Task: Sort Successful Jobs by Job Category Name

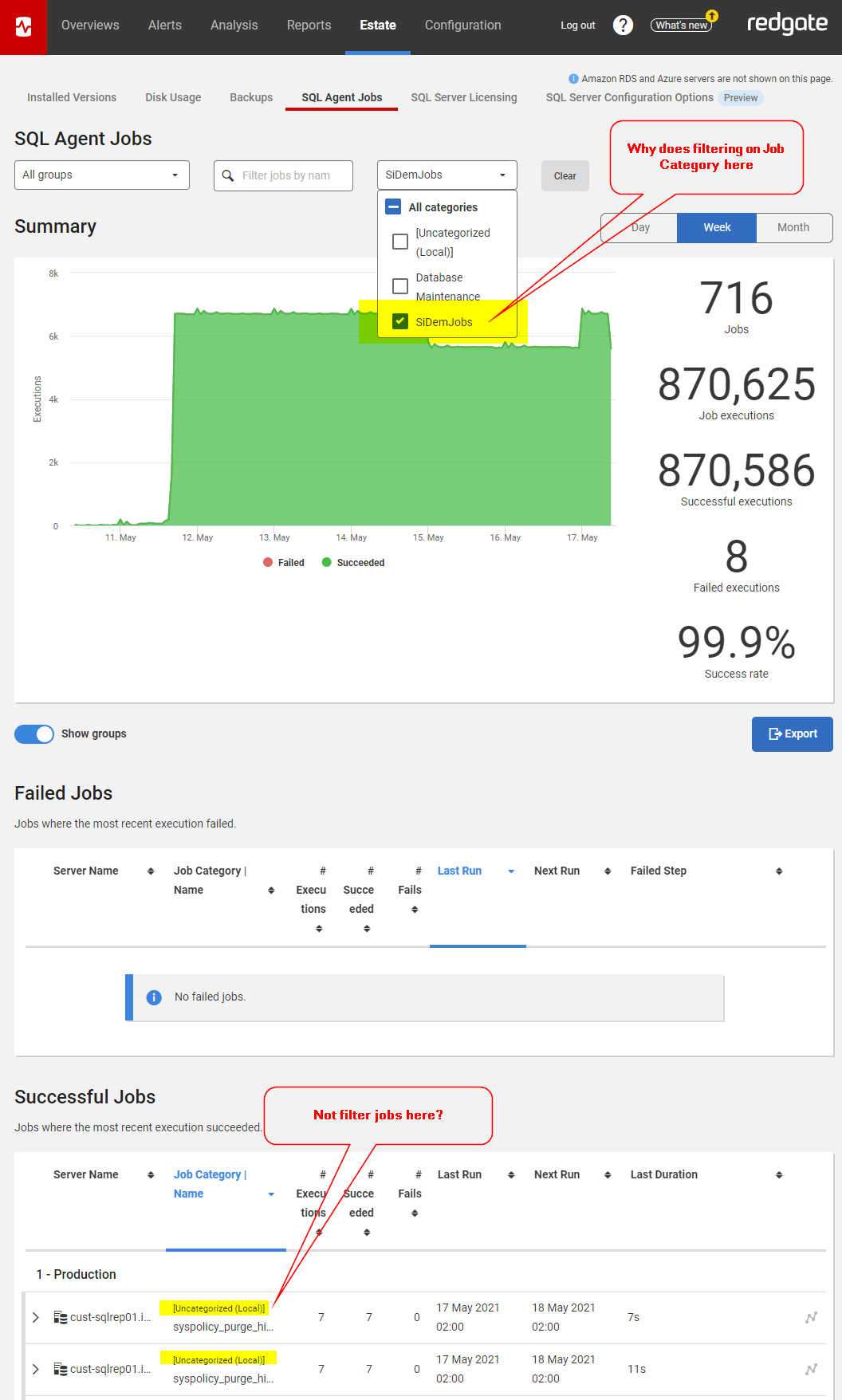Action: click(225, 1184)
